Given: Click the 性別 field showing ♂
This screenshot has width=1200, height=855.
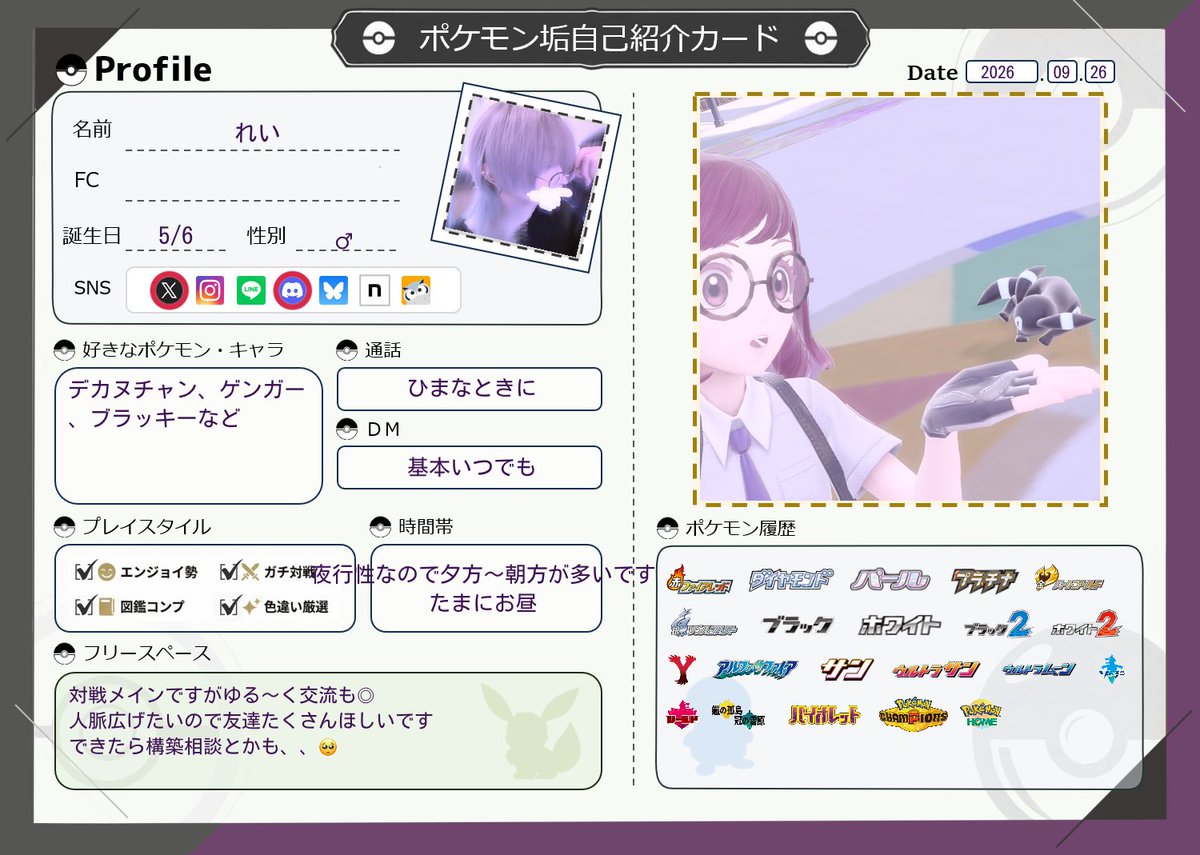Looking at the screenshot, I should click(x=346, y=238).
